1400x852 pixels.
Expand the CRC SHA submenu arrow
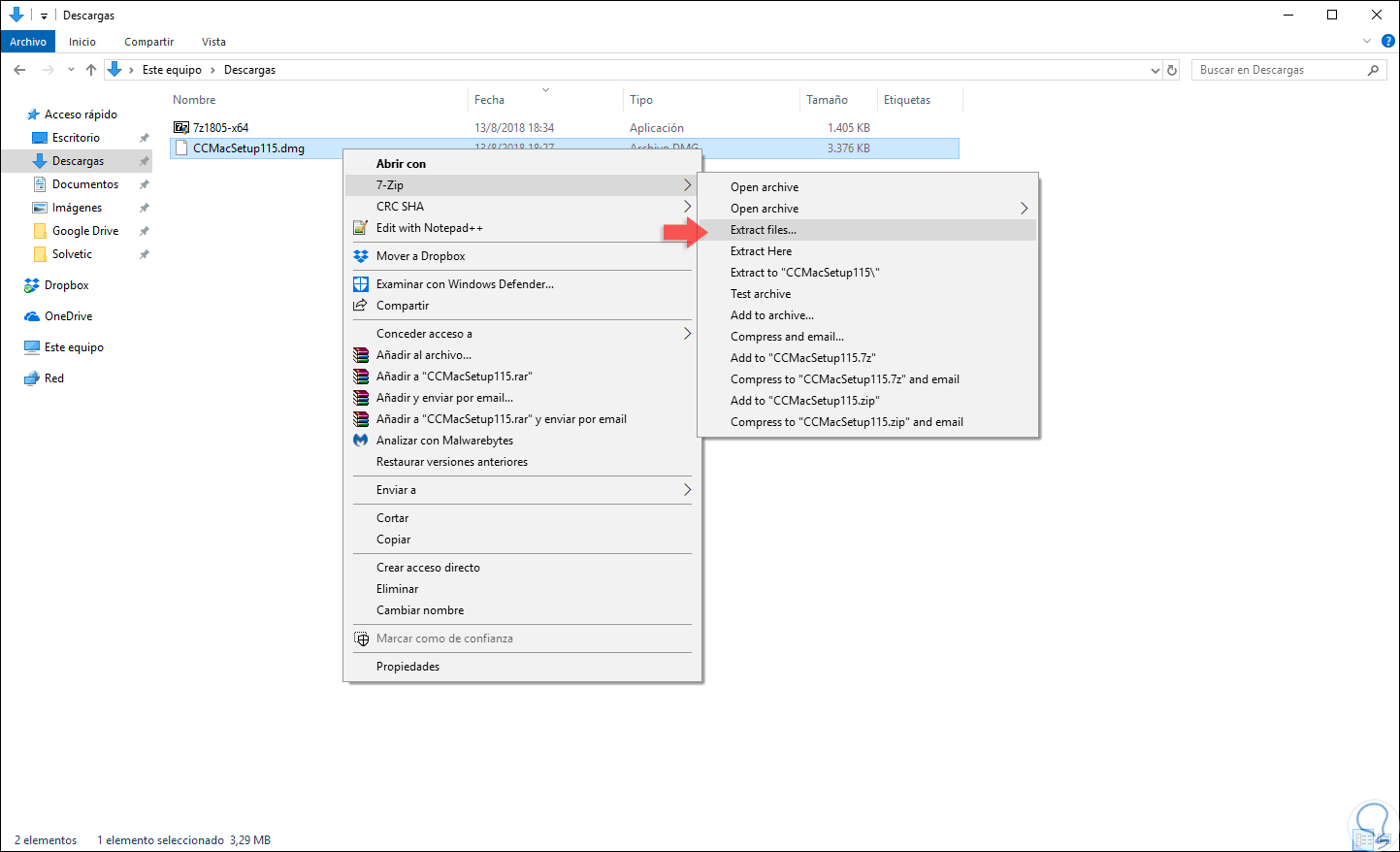click(687, 207)
